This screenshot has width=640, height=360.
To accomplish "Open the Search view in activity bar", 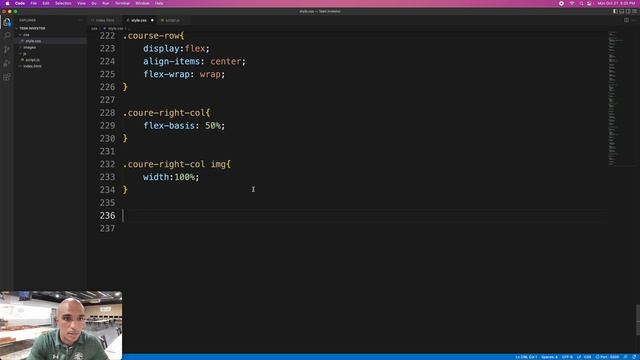I will point(7,36).
